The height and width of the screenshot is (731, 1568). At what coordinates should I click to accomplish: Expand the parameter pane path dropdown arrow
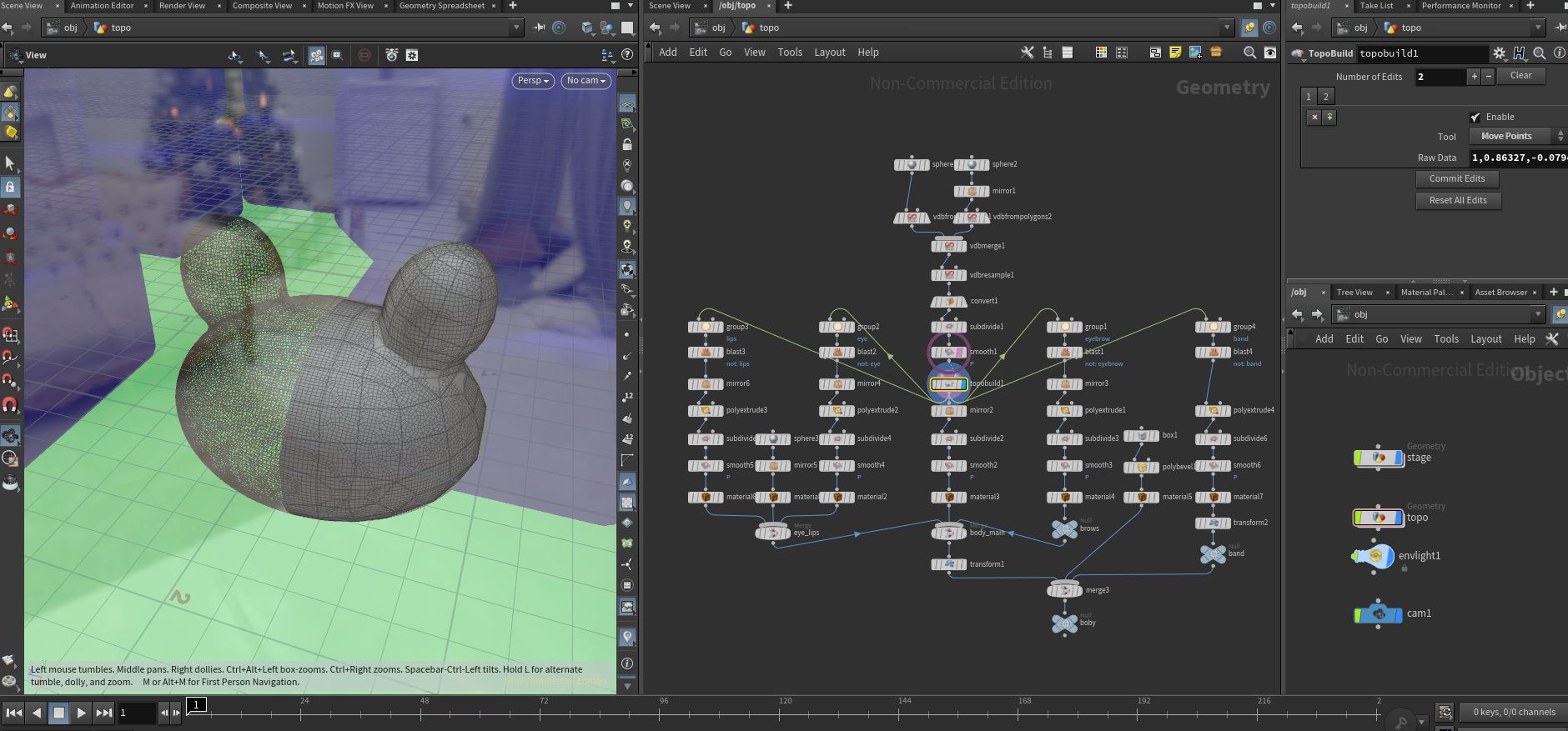pyautogui.click(x=1539, y=28)
